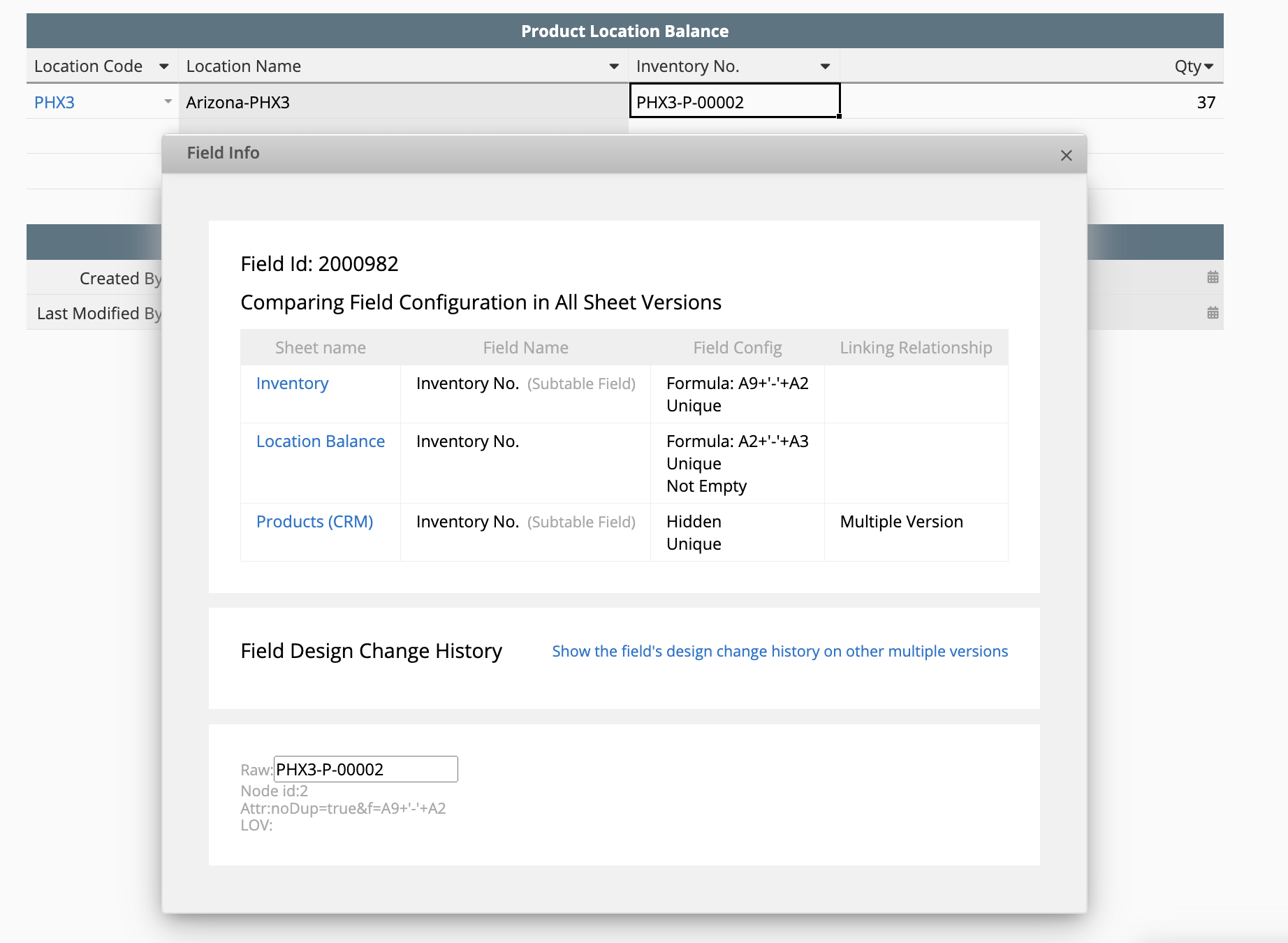This screenshot has width=1288, height=943.
Task: Click the Inventory row's Inventory No. field name
Action: 467,383
